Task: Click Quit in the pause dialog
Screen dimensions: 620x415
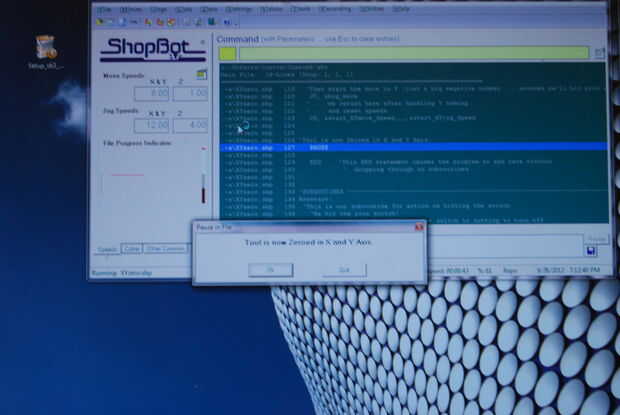Action: coord(344,270)
